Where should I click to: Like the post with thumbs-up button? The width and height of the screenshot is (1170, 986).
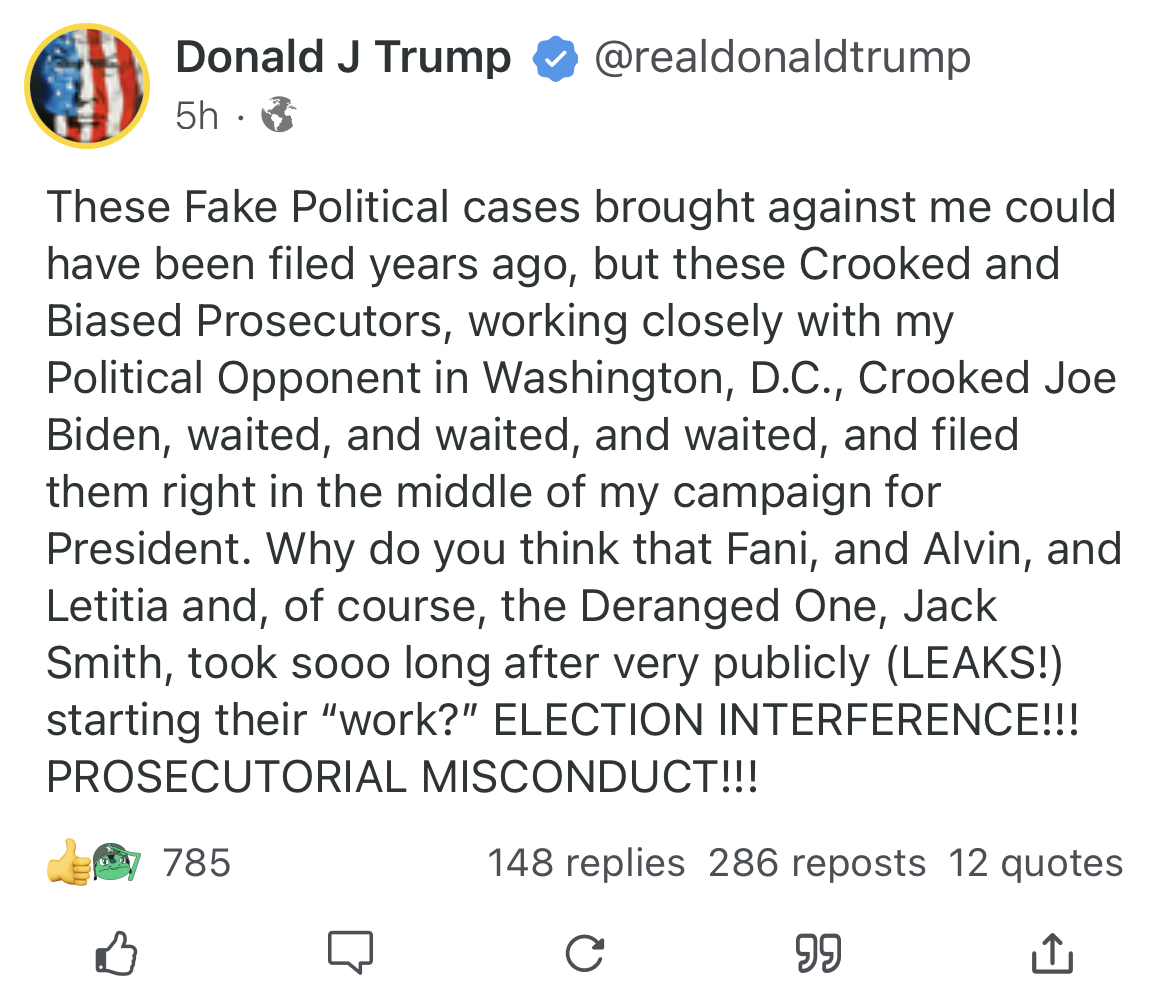116,953
